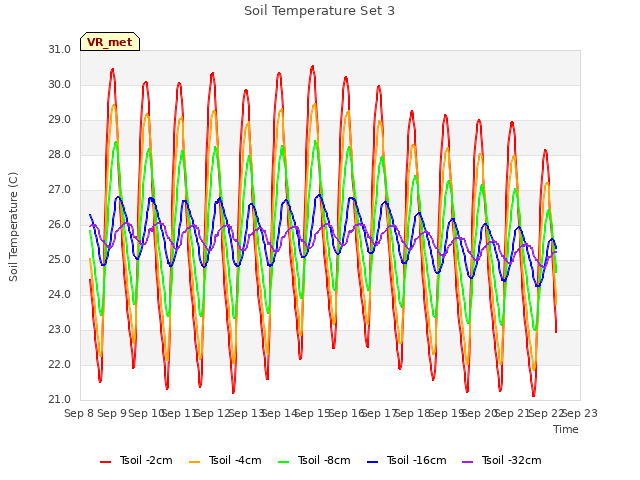Image resolution: width=640 pixels, height=480 pixels.
Task: Click the Tsoil -4cm legend label
Action: 235,460
